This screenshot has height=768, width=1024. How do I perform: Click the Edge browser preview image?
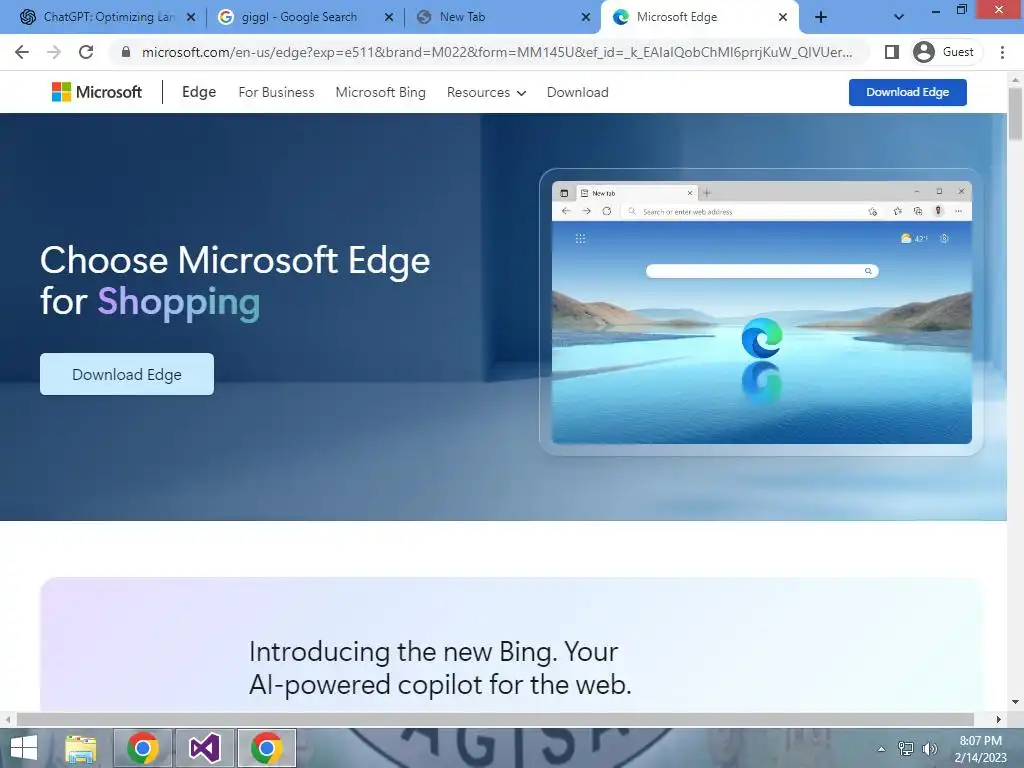point(761,312)
